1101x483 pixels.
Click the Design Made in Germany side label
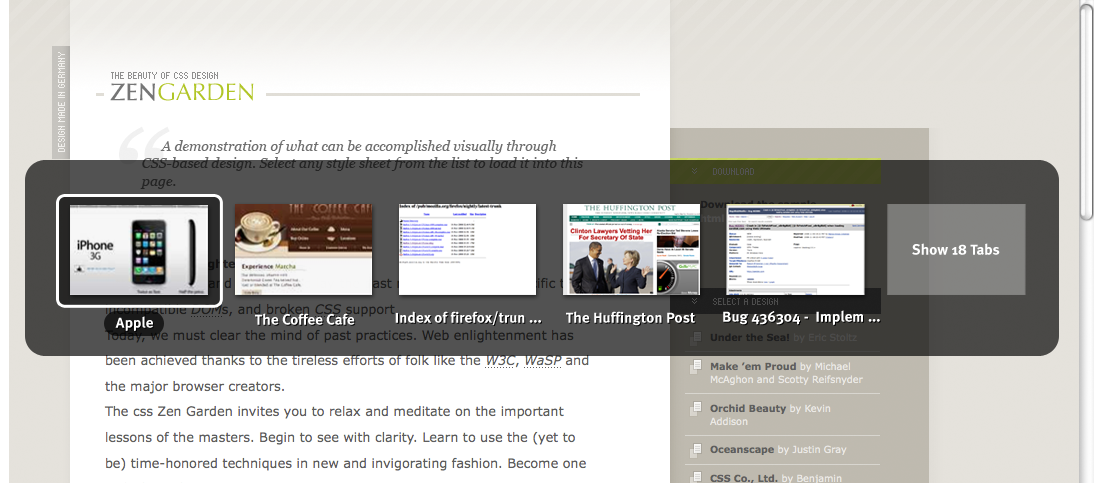[61, 102]
